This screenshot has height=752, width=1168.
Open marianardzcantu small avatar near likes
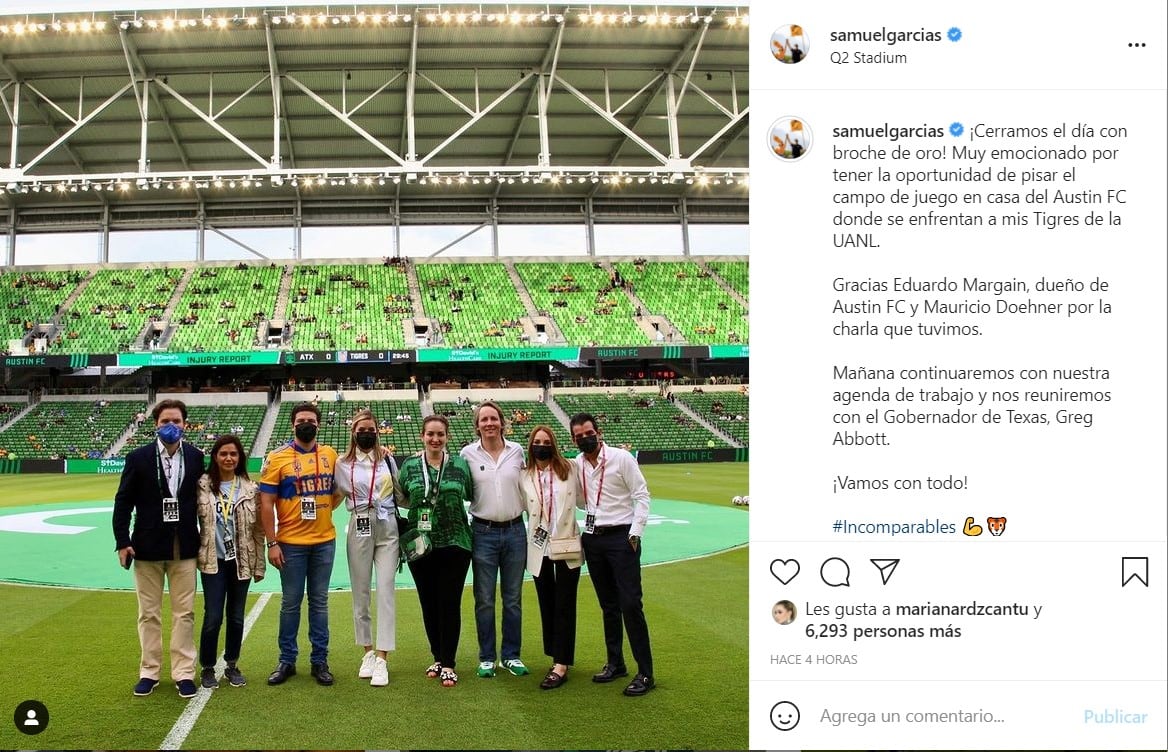tap(784, 613)
